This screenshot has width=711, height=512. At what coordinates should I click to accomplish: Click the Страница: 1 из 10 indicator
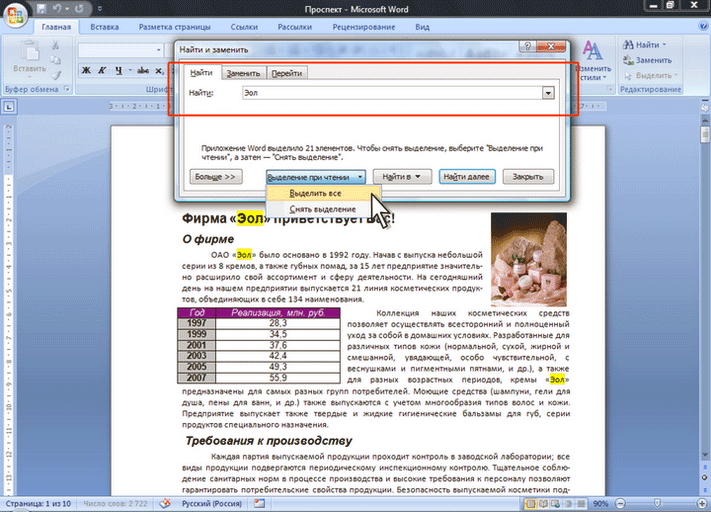[x=38, y=503]
